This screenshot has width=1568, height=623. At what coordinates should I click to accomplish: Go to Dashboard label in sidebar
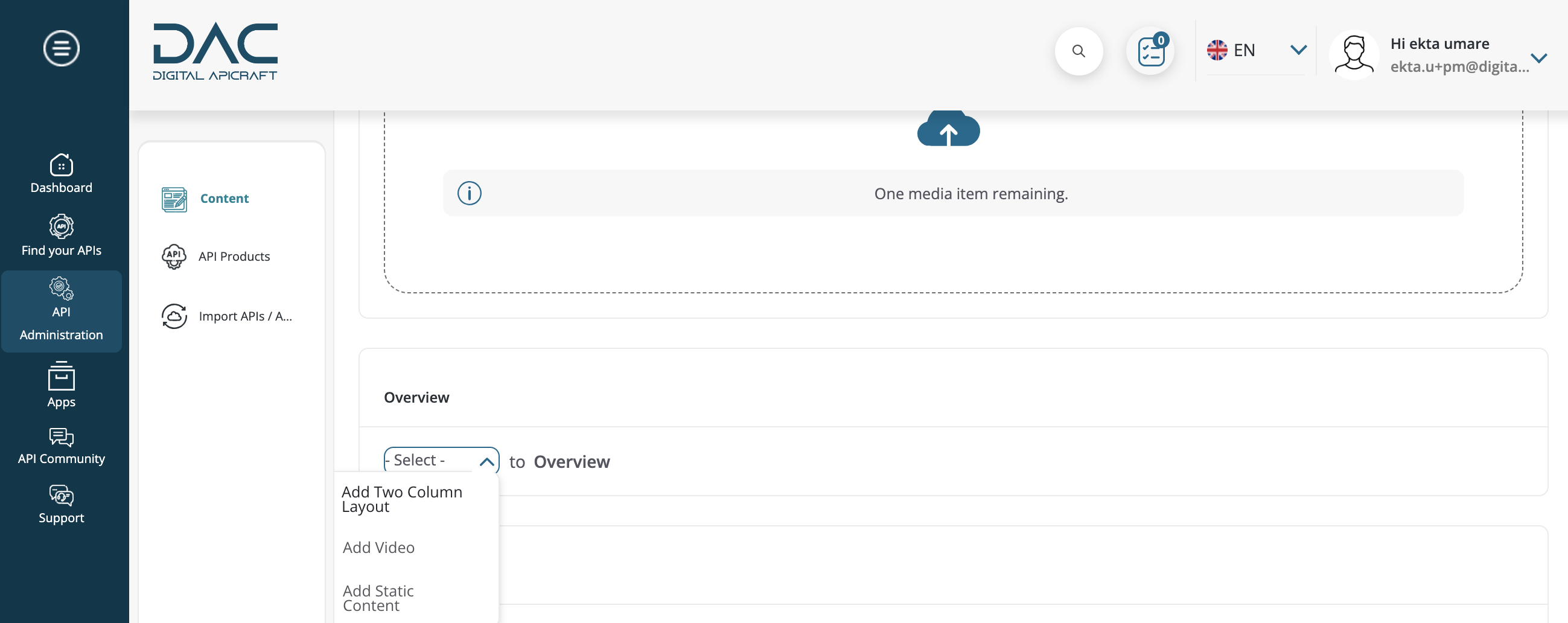pyautogui.click(x=61, y=188)
